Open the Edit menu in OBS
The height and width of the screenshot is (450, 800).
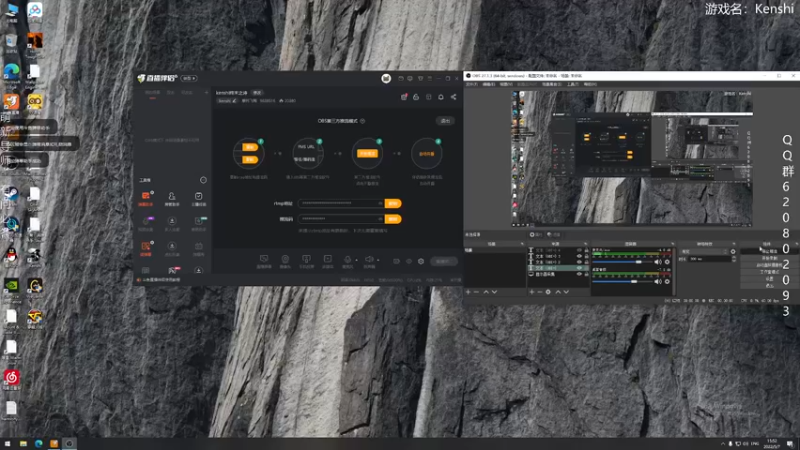point(489,84)
